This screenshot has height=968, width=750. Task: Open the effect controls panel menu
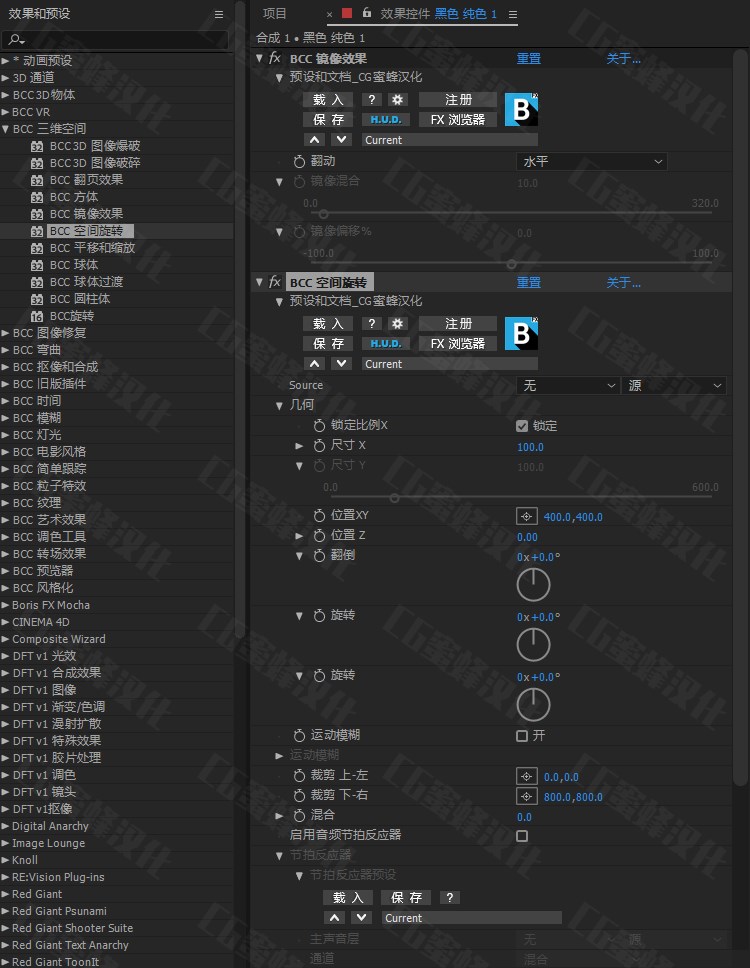[x=513, y=14]
